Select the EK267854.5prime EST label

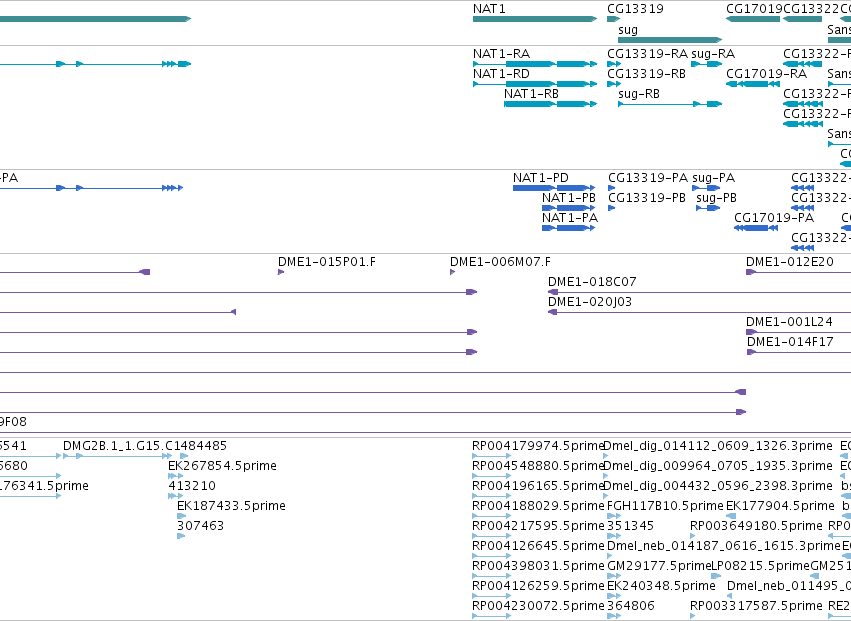point(223,466)
